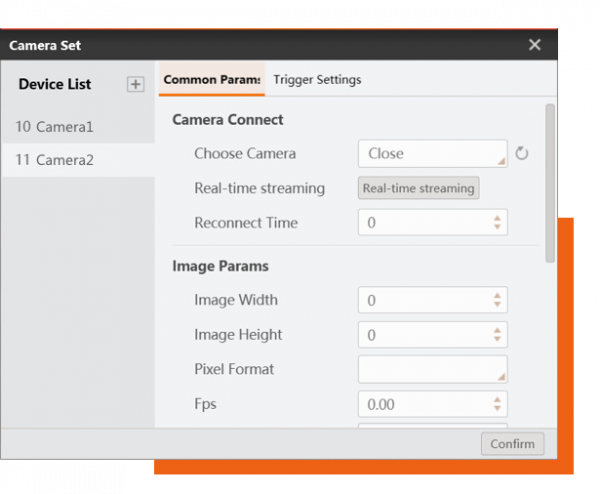Close the Camera Set dialog
This screenshot has height=494, width=600.
pos(535,45)
